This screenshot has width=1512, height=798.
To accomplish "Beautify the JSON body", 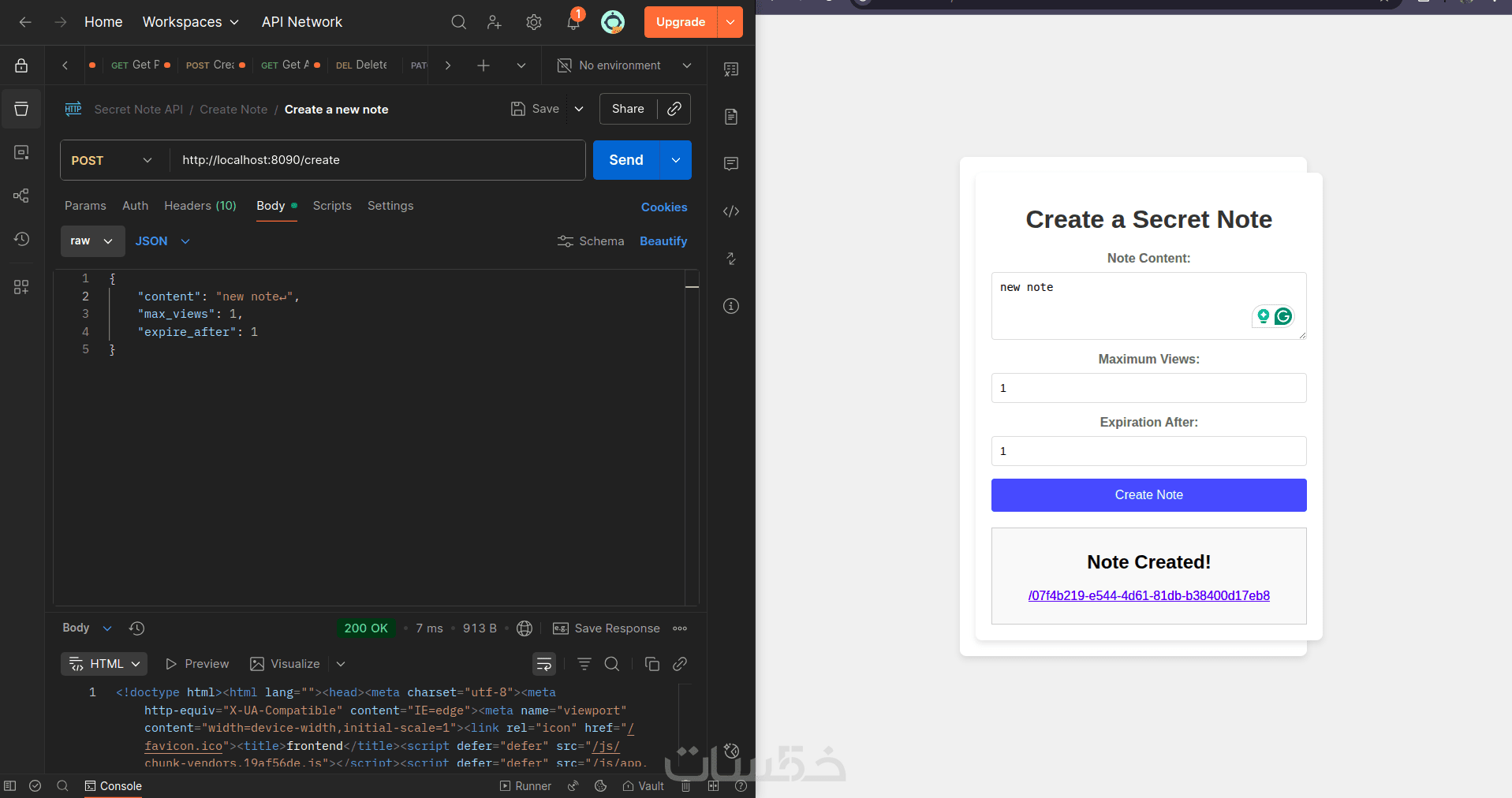I will (x=663, y=241).
